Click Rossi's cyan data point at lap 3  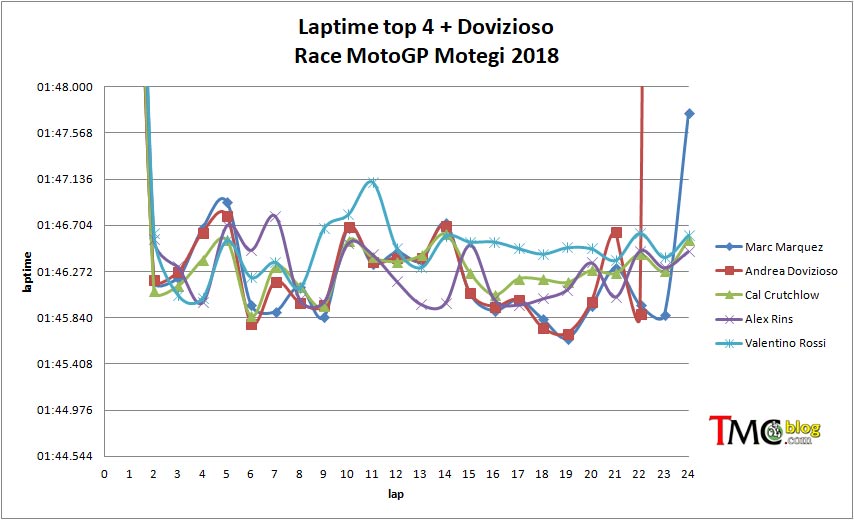coord(178,296)
